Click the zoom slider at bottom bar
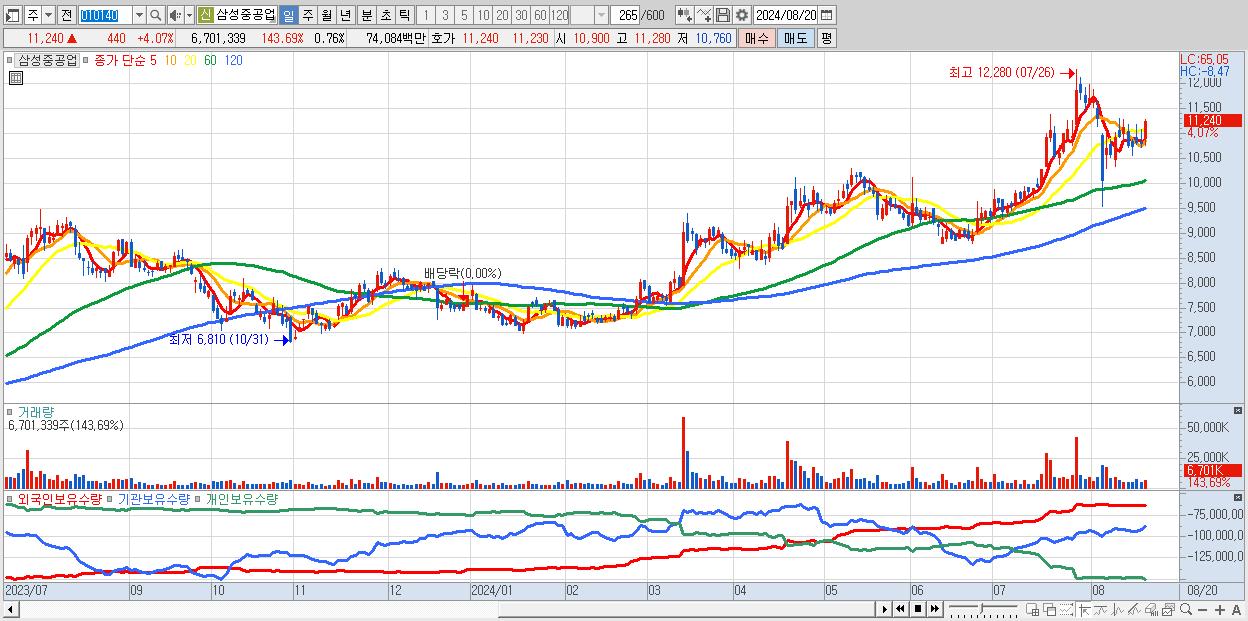The image size is (1248, 621). pyautogui.click(x=983, y=609)
